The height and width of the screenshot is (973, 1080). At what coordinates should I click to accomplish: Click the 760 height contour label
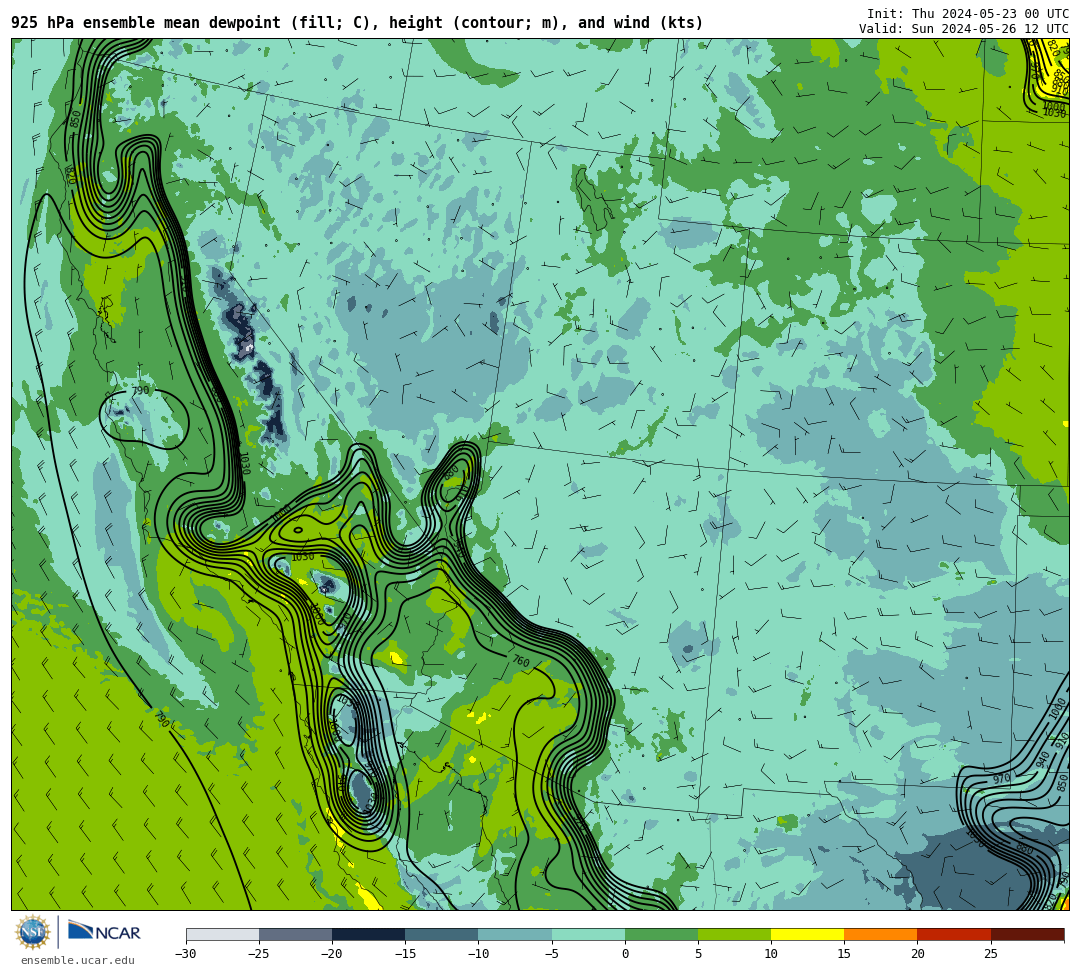point(521,661)
